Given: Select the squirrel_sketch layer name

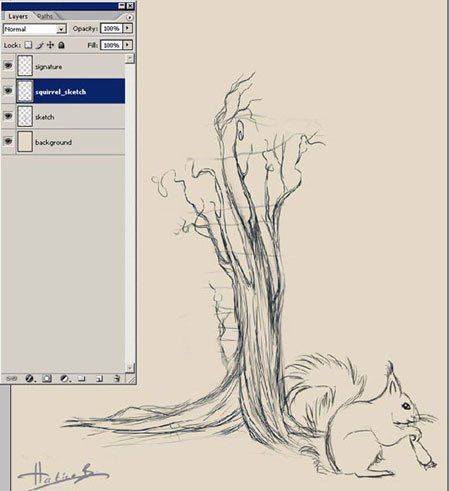Looking at the screenshot, I should pyautogui.click(x=61, y=92).
